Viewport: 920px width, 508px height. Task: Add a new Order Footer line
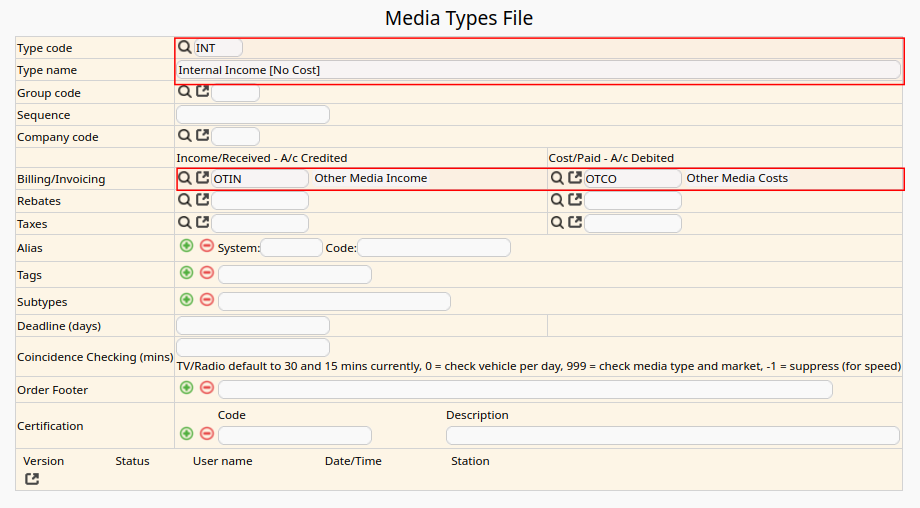tap(186, 388)
